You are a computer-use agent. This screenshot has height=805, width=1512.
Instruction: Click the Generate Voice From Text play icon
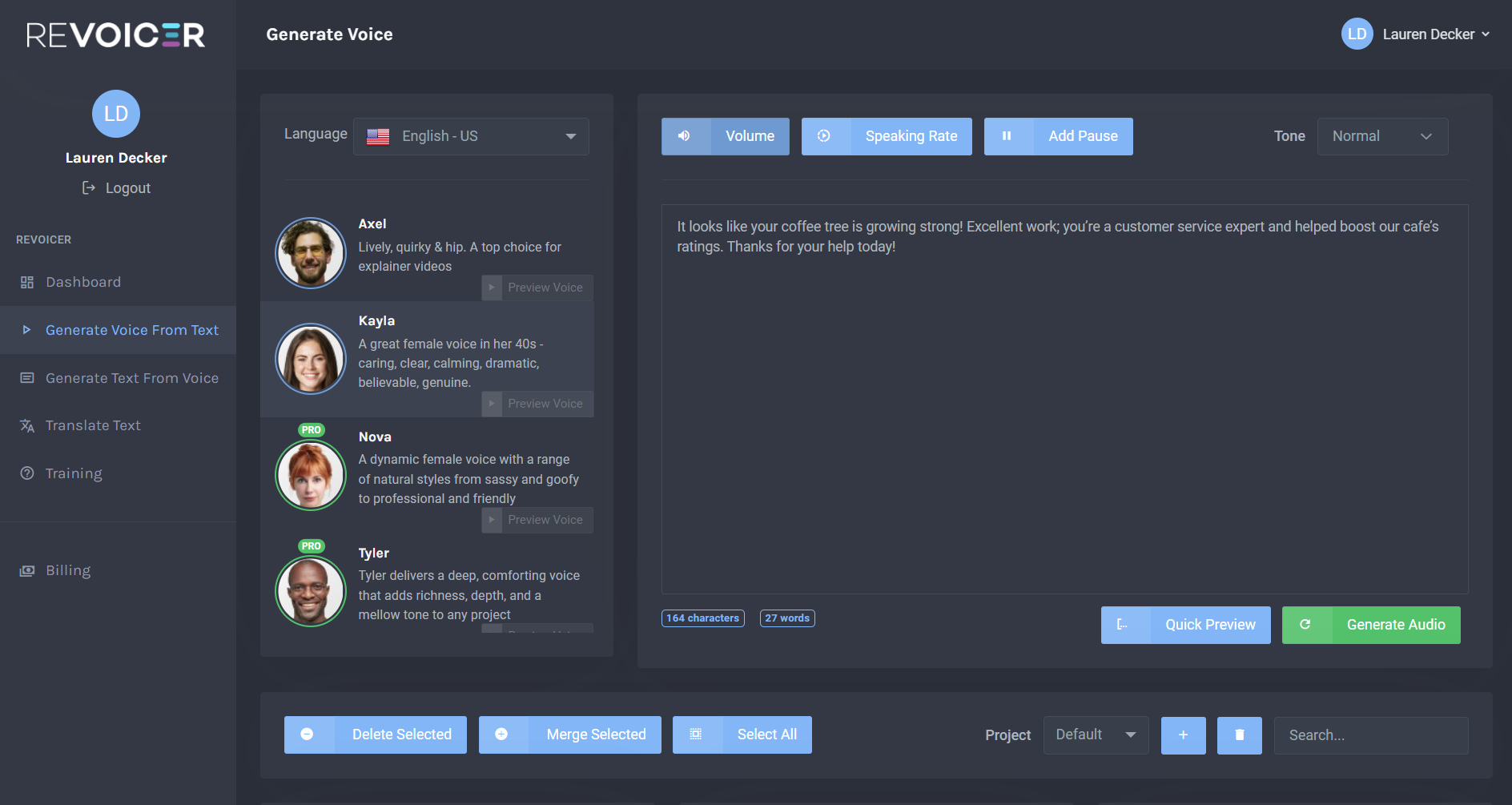click(x=26, y=329)
